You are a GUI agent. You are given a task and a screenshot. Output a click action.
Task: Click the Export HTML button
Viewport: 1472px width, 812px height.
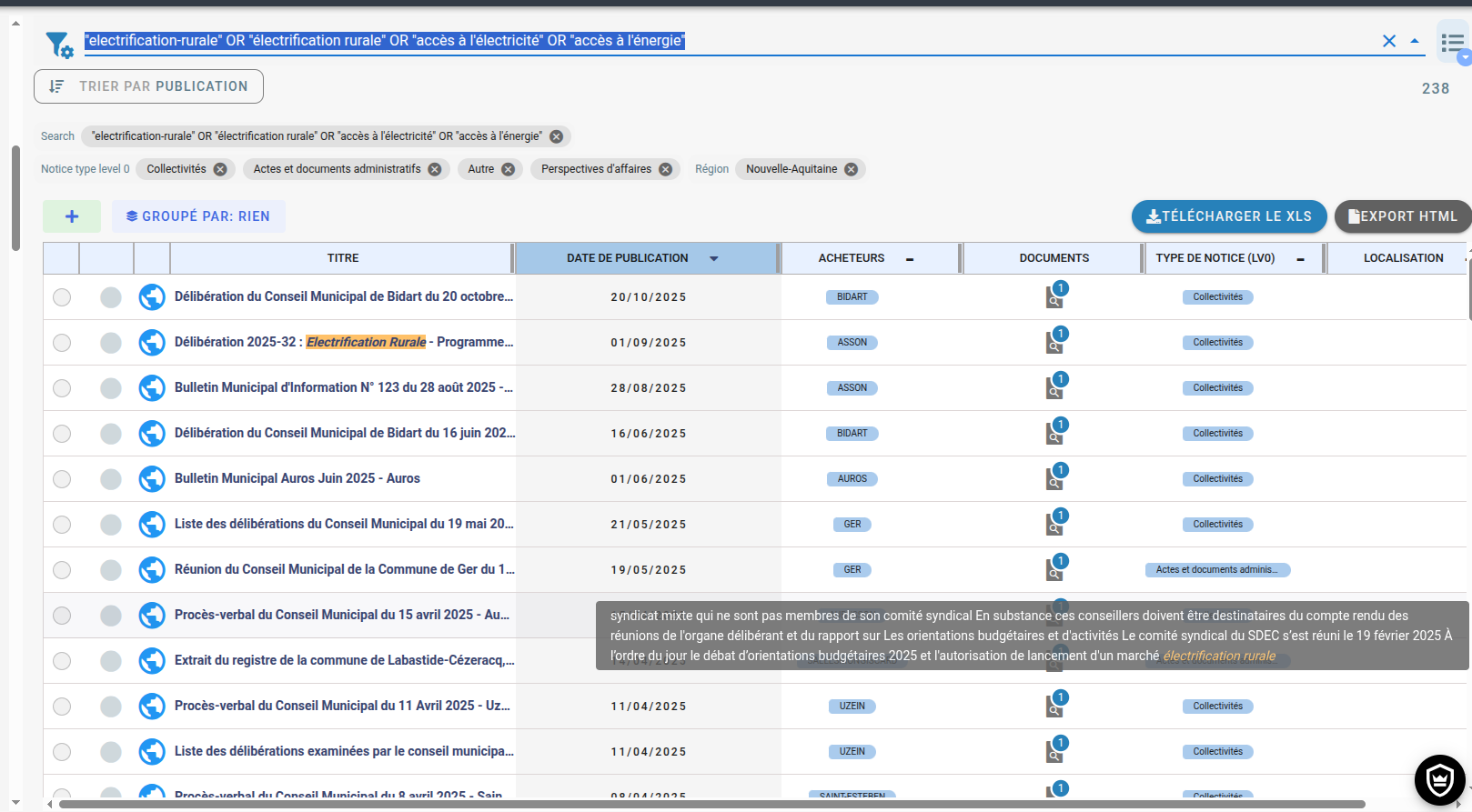[1403, 216]
